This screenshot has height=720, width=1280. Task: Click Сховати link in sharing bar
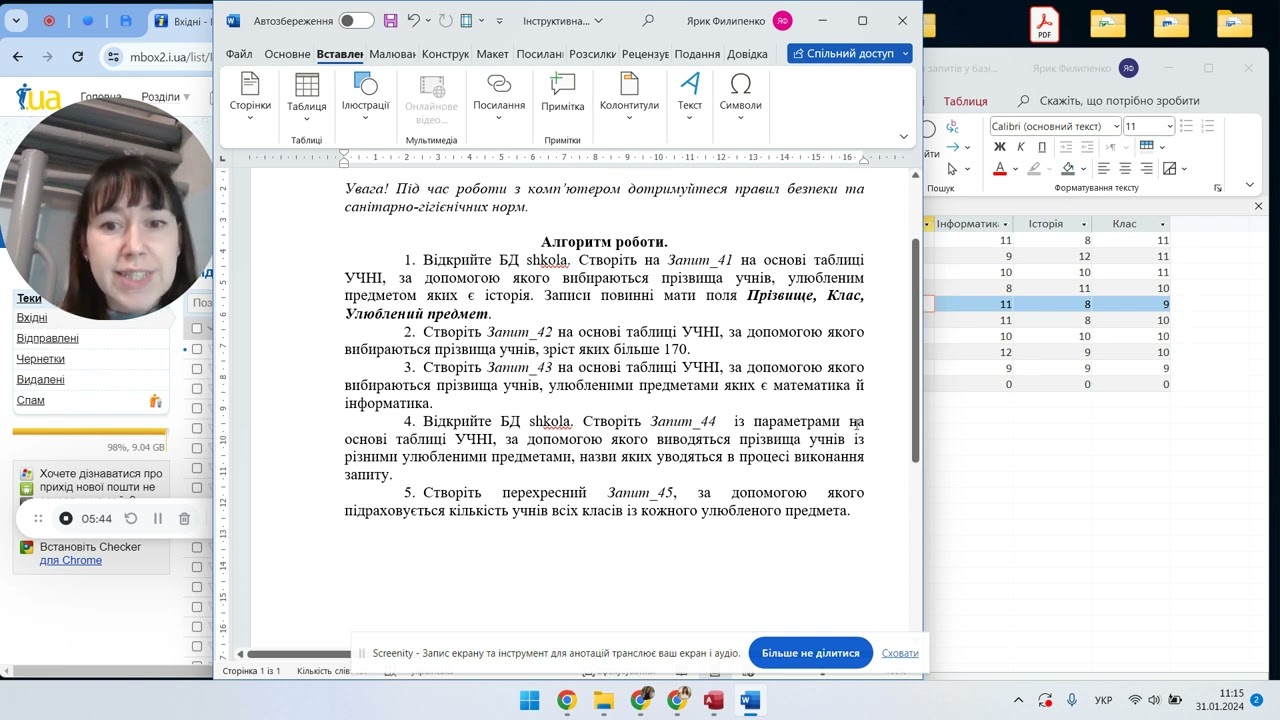point(900,653)
